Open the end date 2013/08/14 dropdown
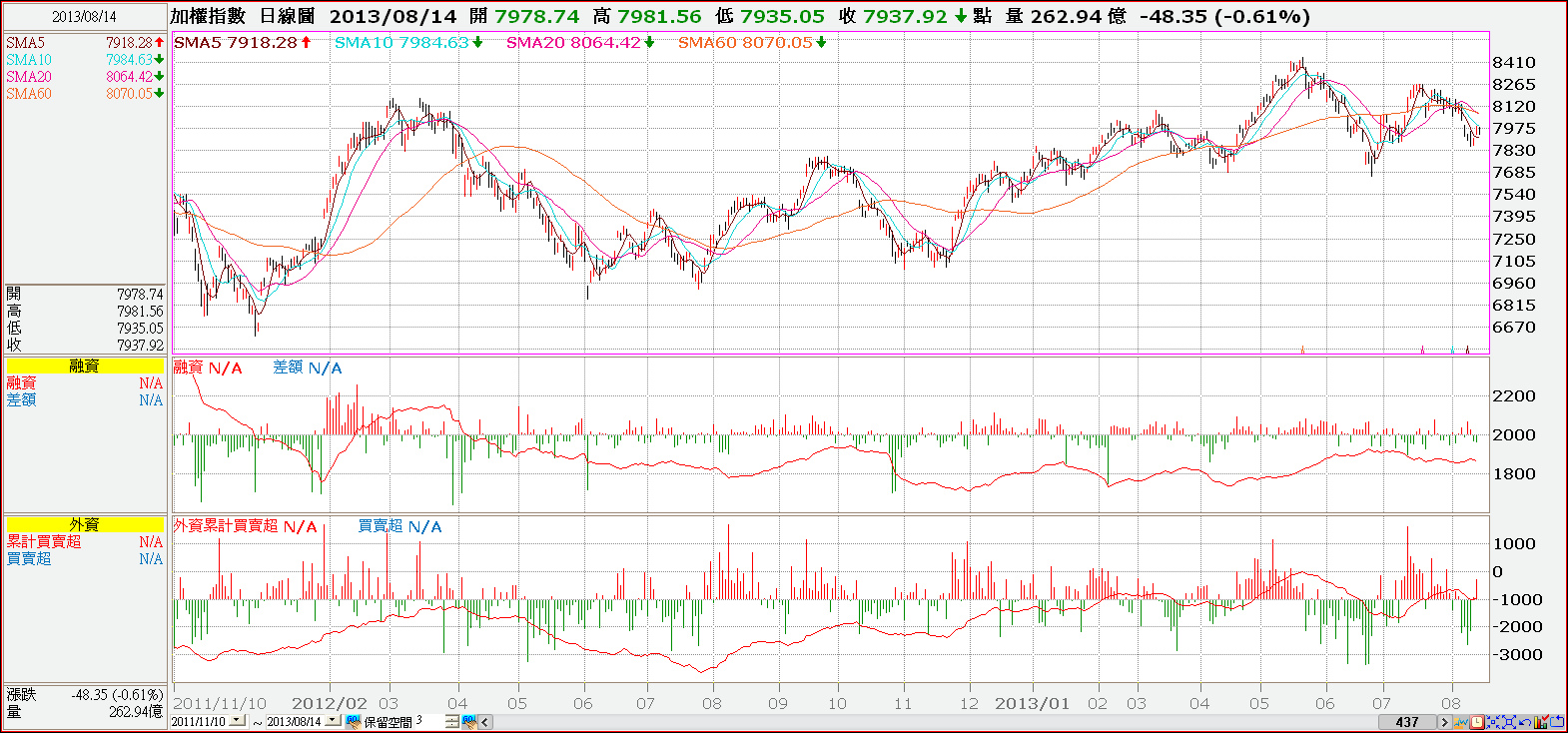 tap(332, 720)
